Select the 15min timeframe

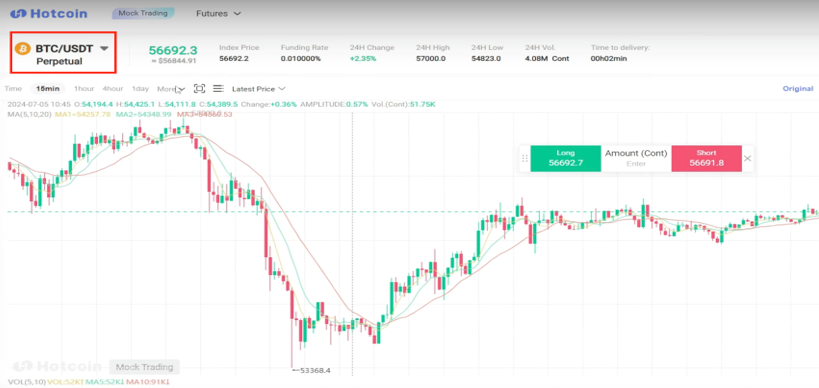pyautogui.click(x=48, y=89)
